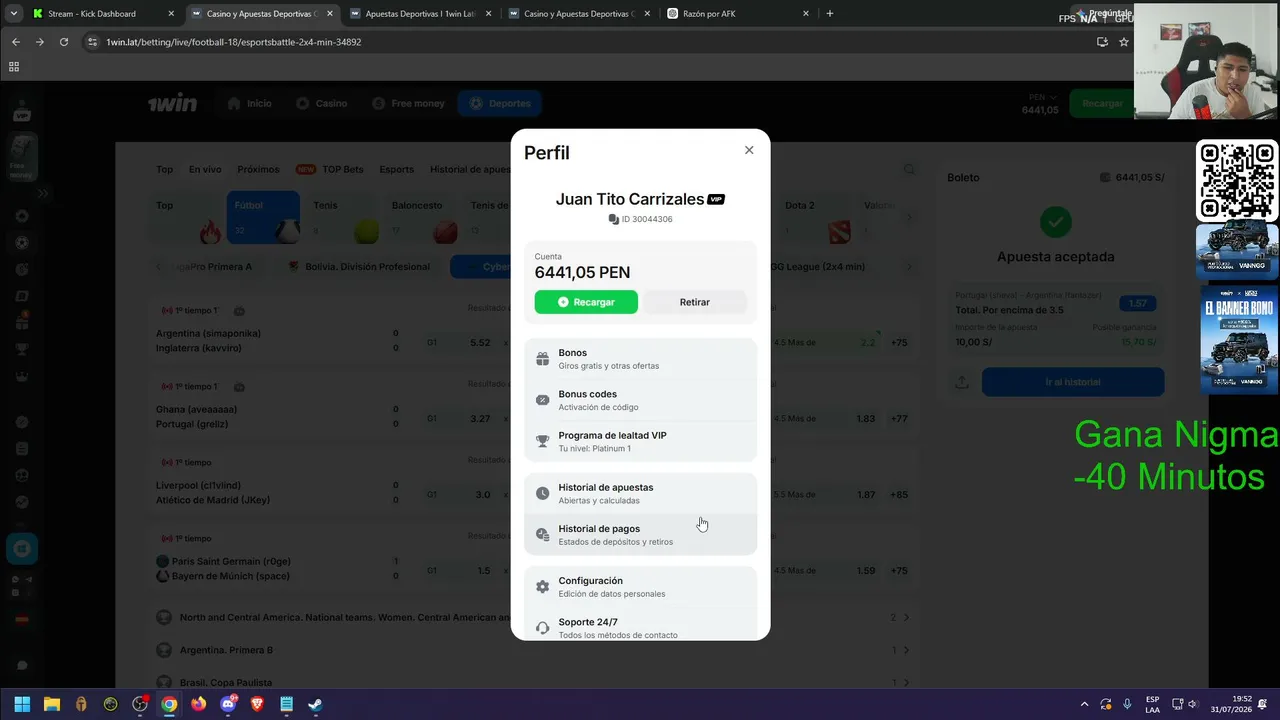This screenshot has height=720, width=1280.
Task: Open a new browser tab
Action: [x=829, y=14]
